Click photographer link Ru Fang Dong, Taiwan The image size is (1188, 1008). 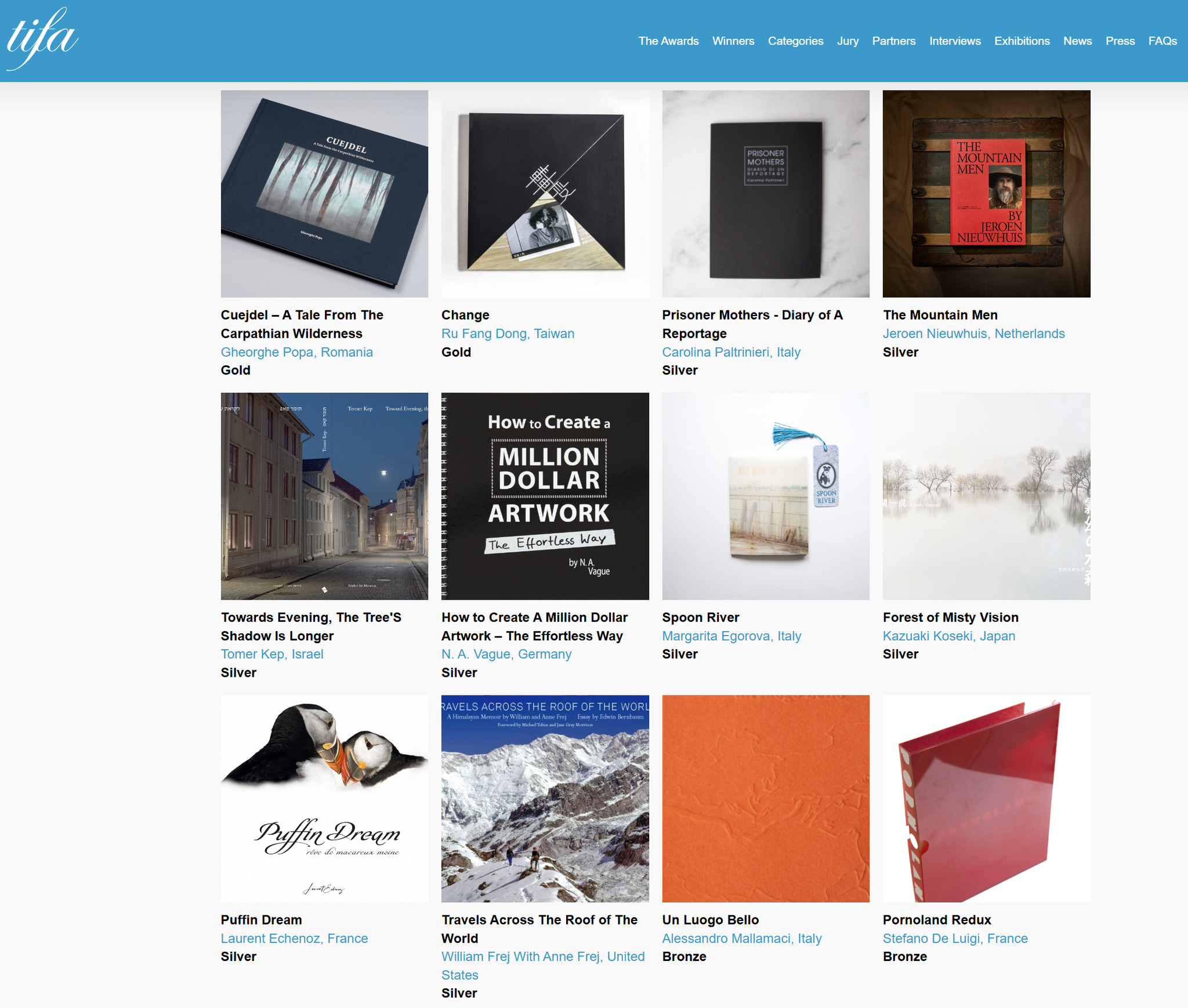coord(508,333)
